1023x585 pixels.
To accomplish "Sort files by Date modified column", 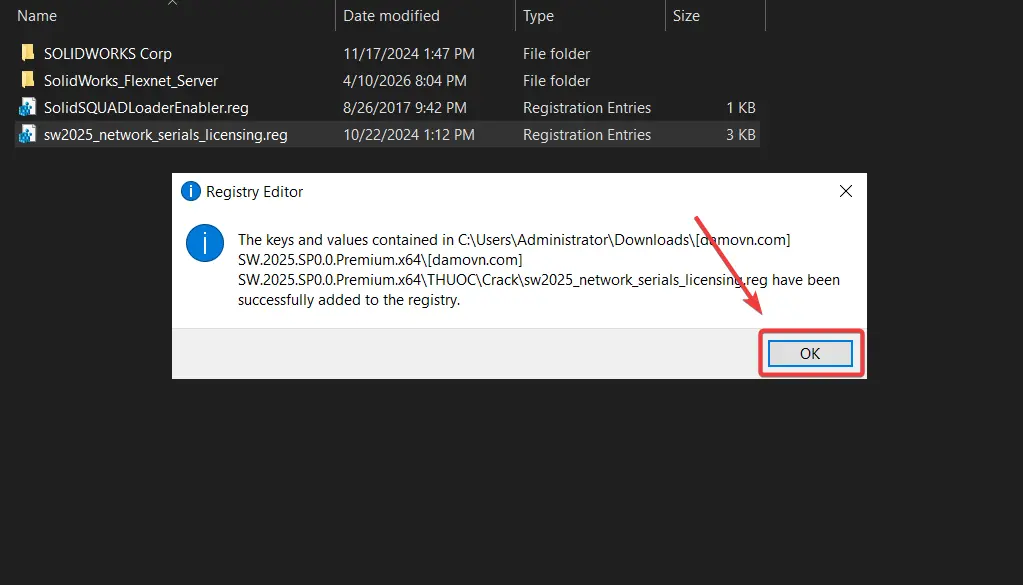I will [x=391, y=16].
